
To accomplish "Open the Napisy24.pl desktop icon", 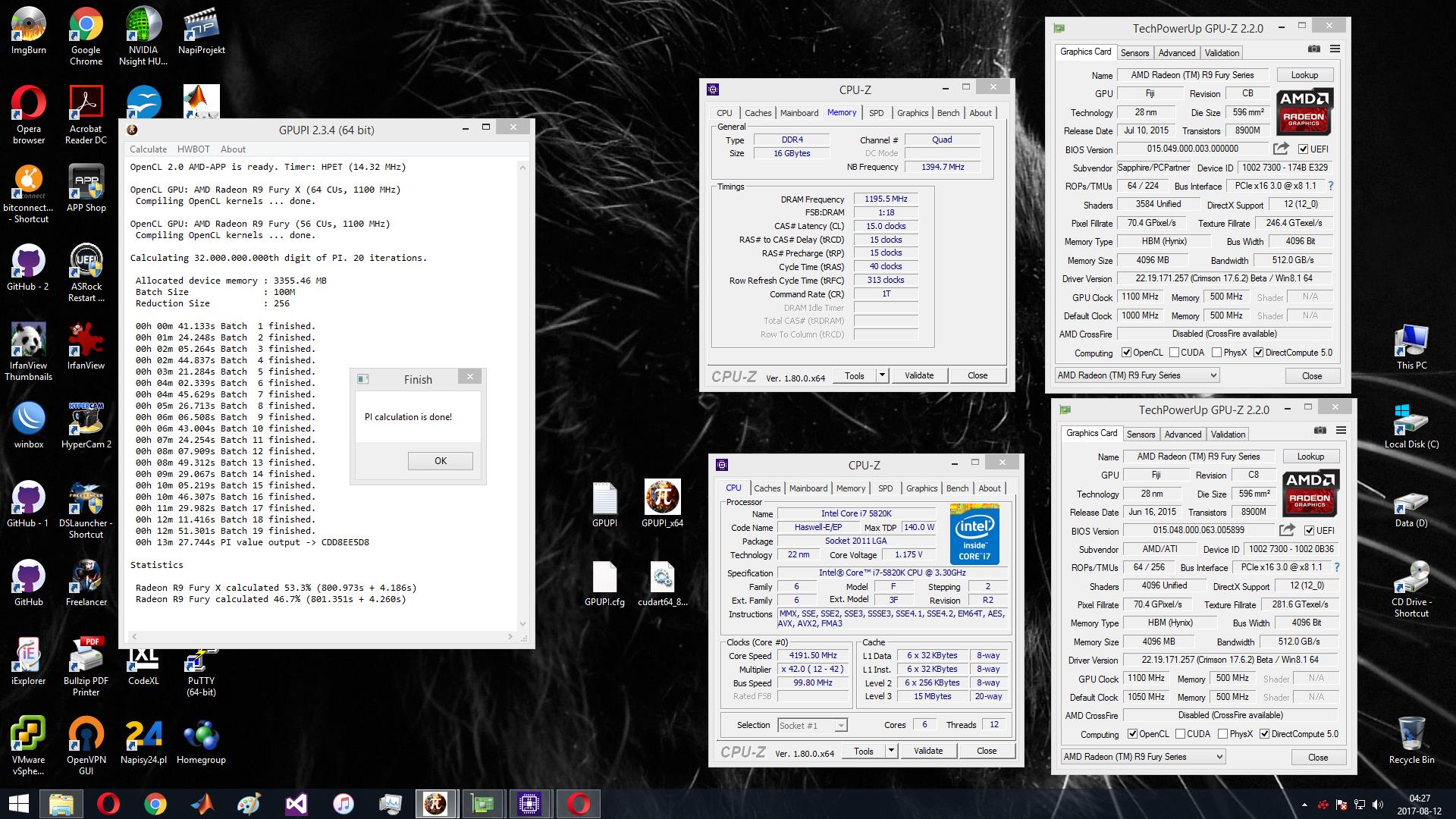I will [143, 742].
